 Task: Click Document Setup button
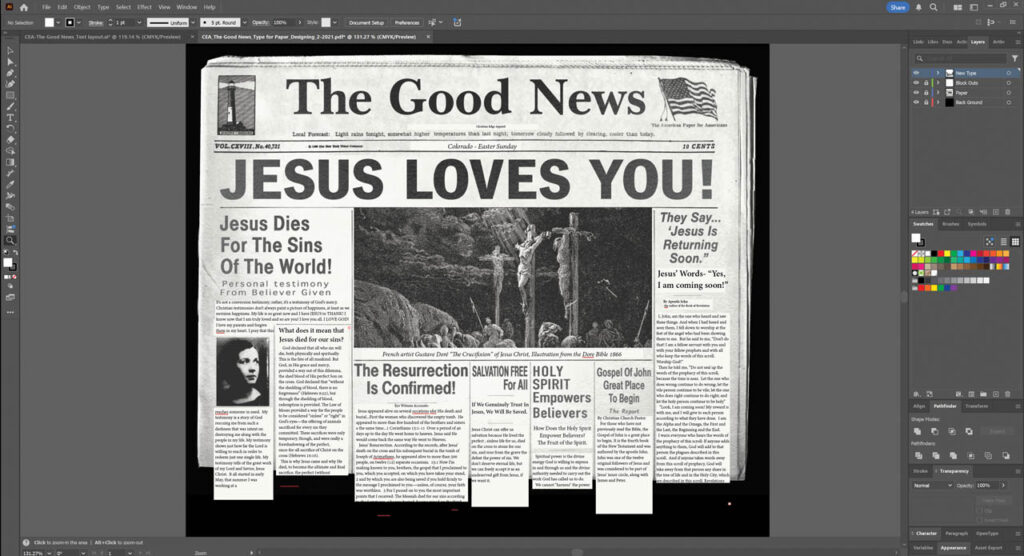pyautogui.click(x=366, y=22)
